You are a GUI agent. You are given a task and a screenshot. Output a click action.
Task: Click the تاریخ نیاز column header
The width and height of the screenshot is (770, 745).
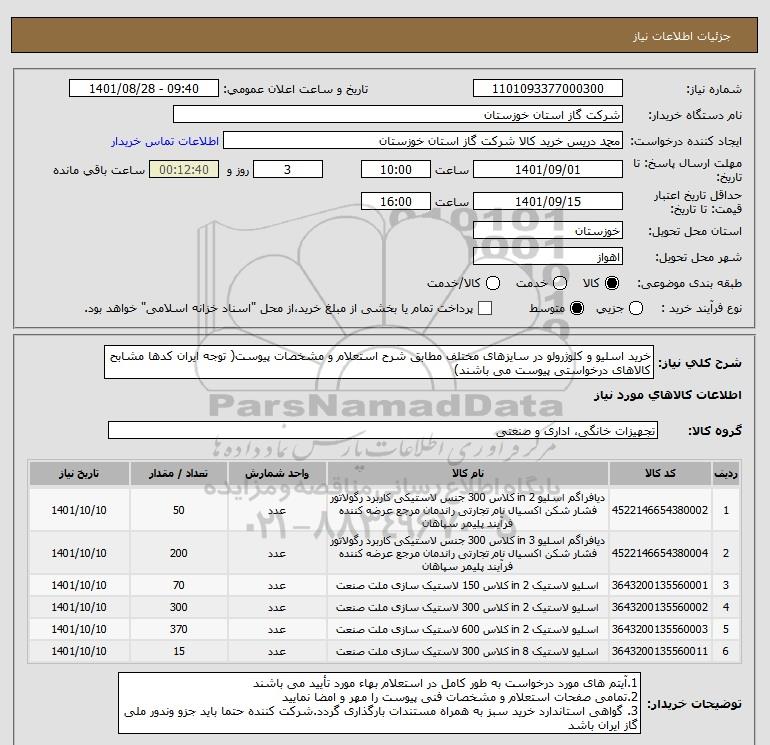pyautogui.click(x=79, y=473)
